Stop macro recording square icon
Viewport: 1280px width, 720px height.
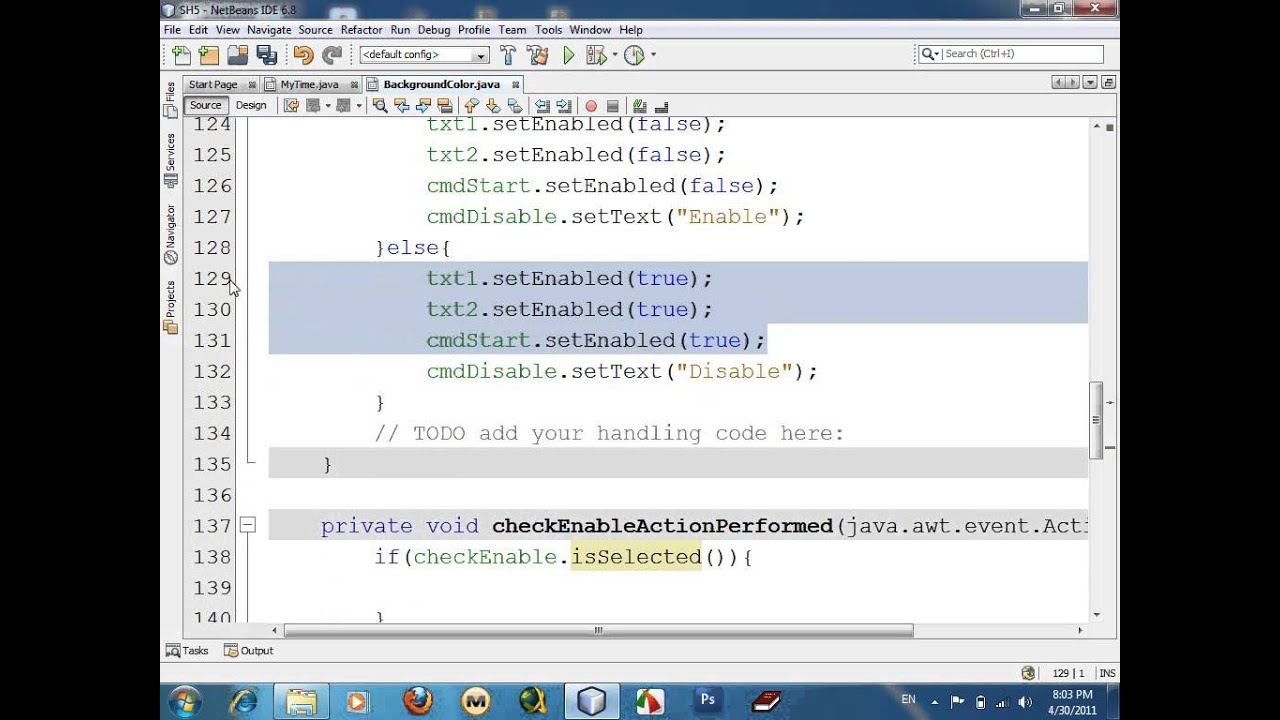(x=613, y=105)
